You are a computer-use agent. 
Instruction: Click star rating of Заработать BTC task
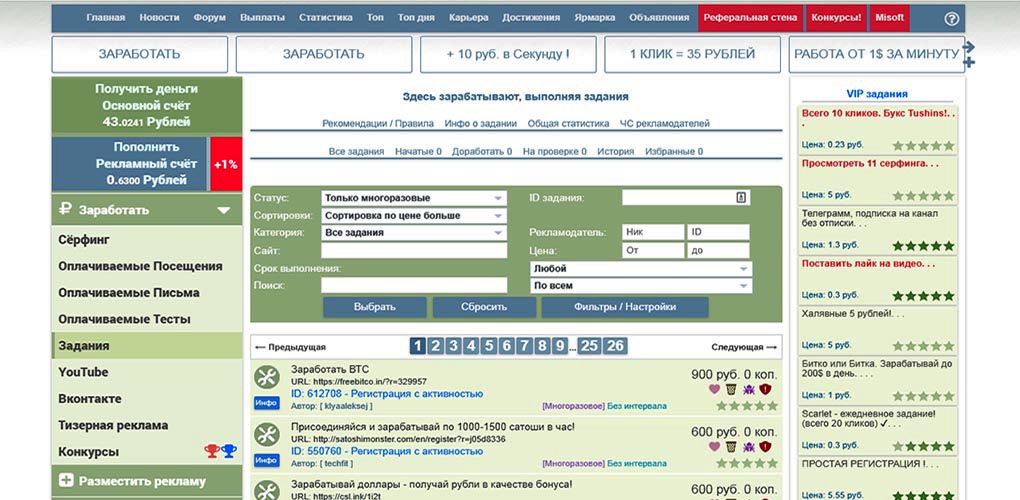pyautogui.click(x=747, y=406)
